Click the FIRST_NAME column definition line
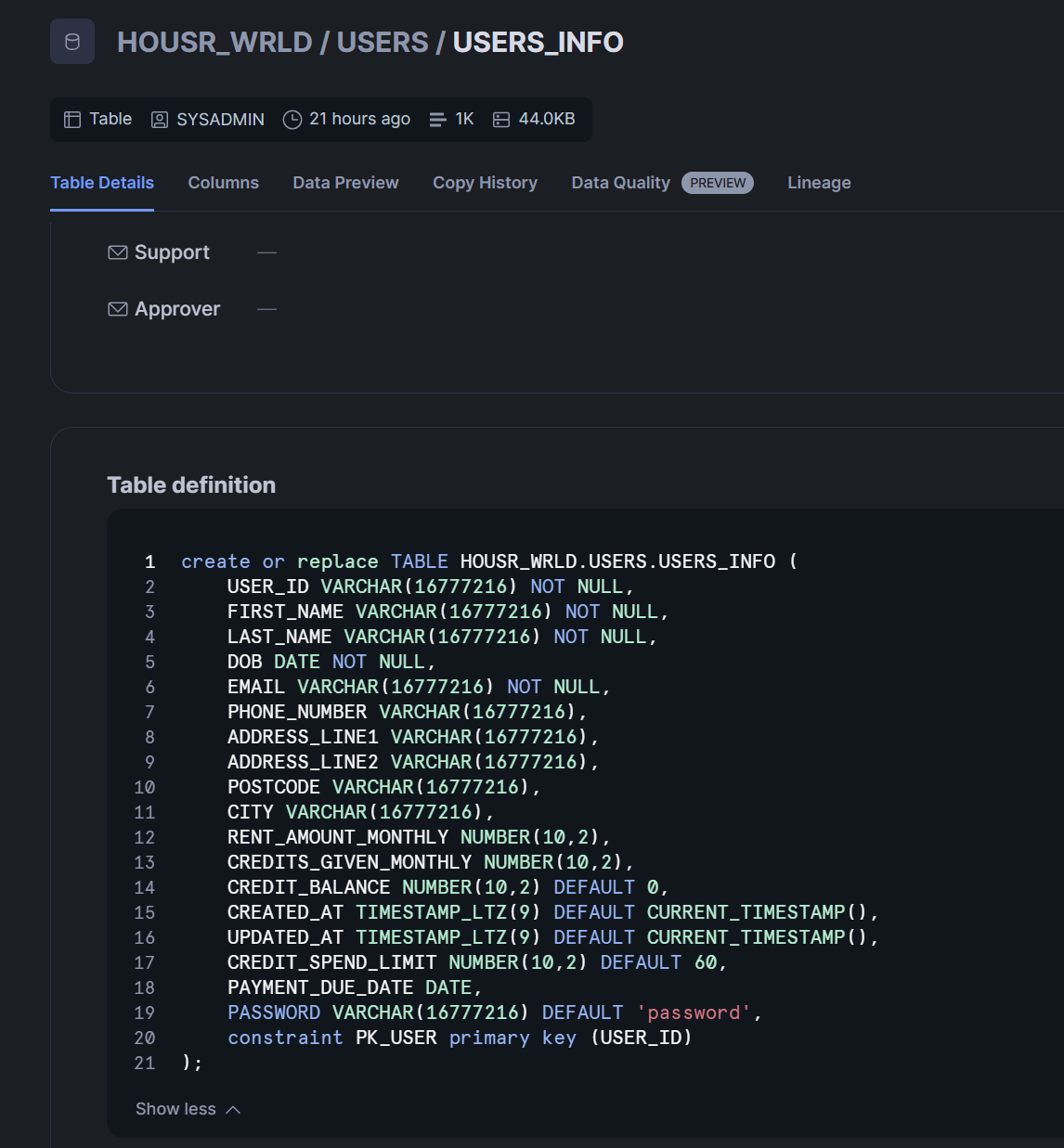 tap(448, 612)
